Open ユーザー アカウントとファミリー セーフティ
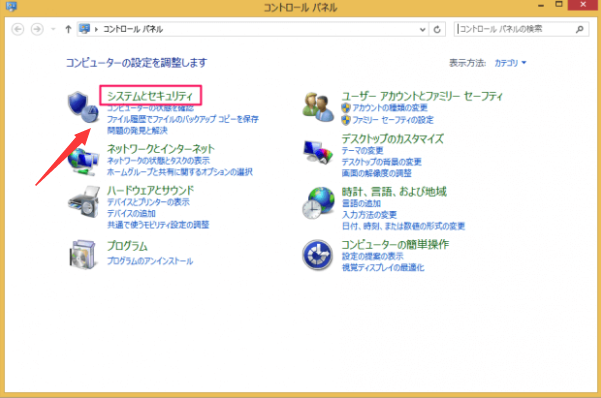This screenshot has height=398, width=601. pyautogui.click(x=422, y=96)
